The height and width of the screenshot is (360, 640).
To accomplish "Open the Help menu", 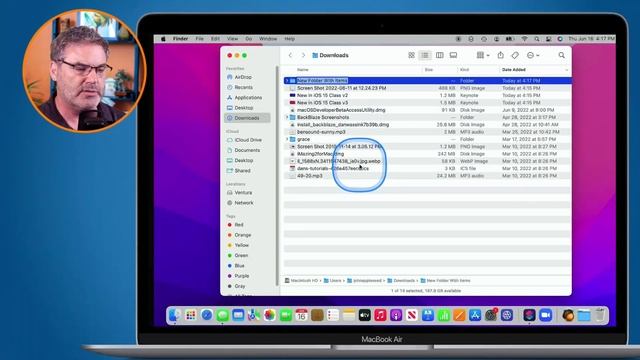I will [x=289, y=39].
